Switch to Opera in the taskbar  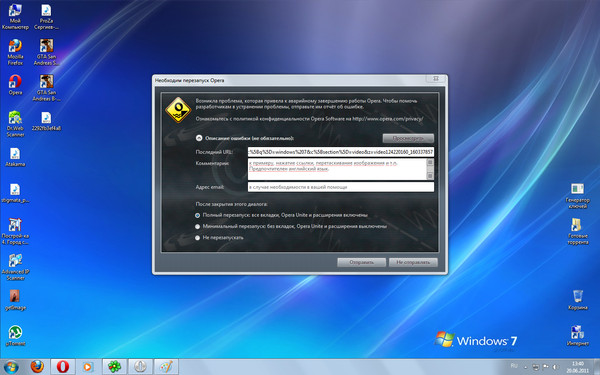click(x=63, y=367)
